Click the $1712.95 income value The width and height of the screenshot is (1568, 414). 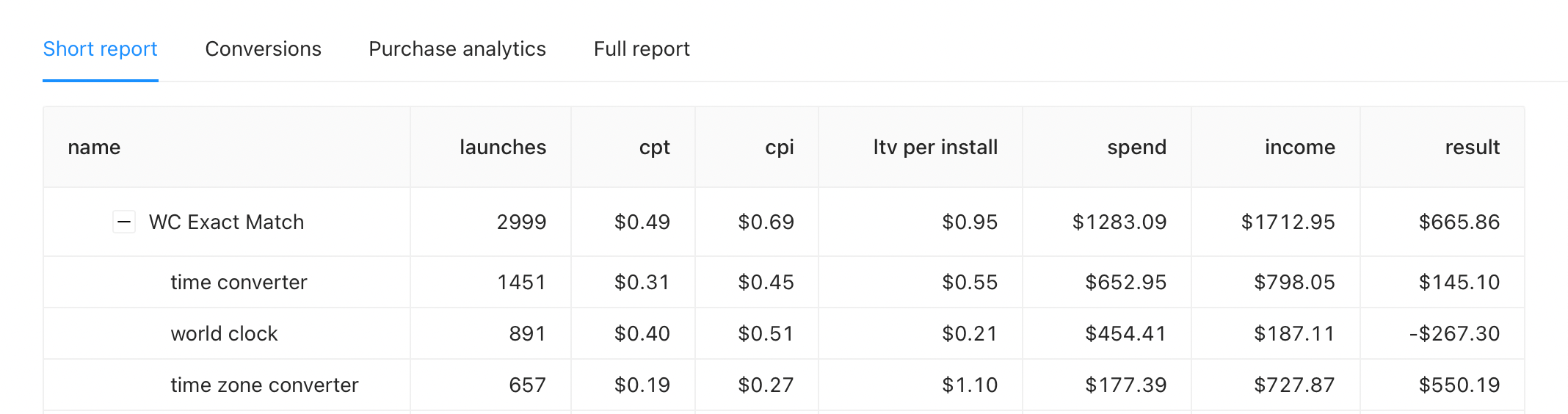point(1288,222)
